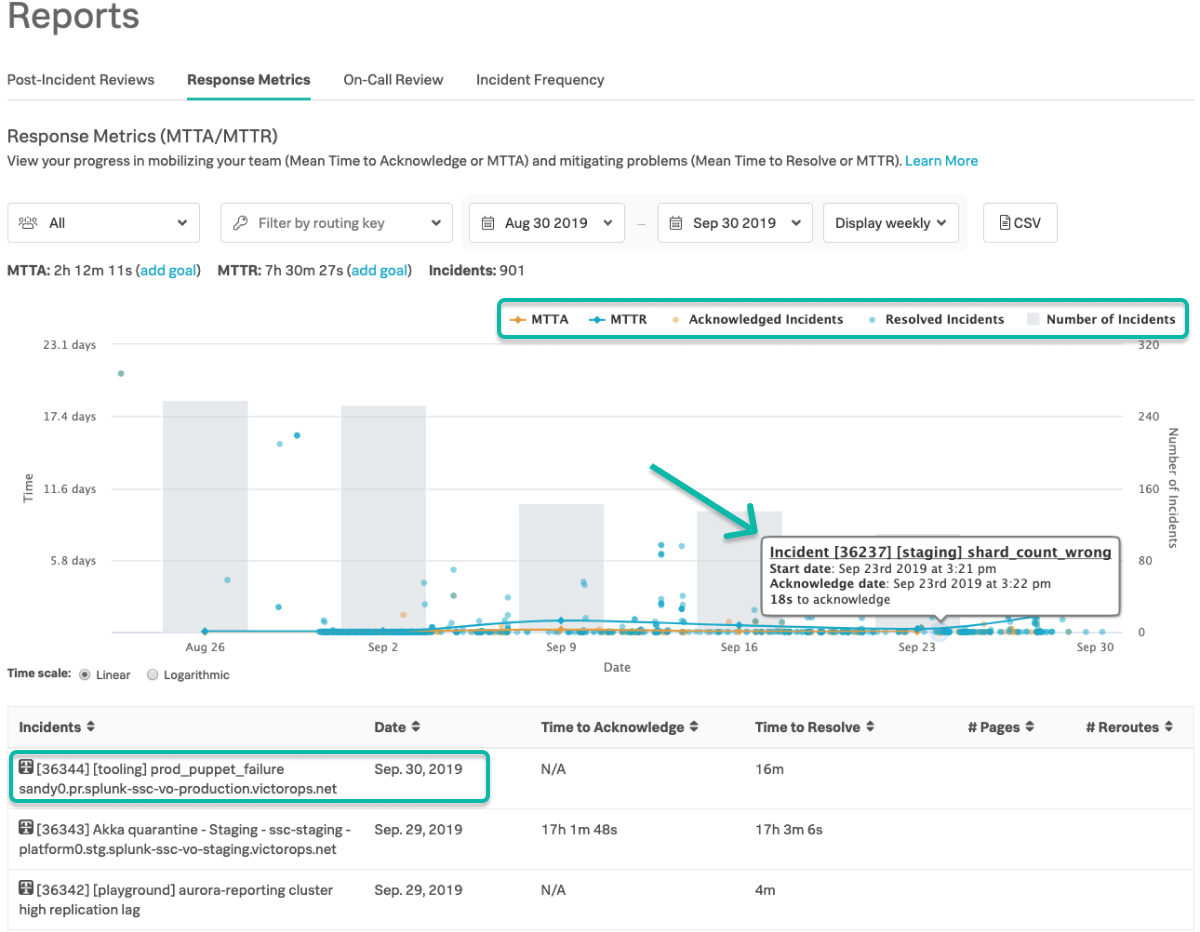The height and width of the screenshot is (932, 1200).
Task: Click the sort arrows on # Pages column
Action: coord(1031,727)
